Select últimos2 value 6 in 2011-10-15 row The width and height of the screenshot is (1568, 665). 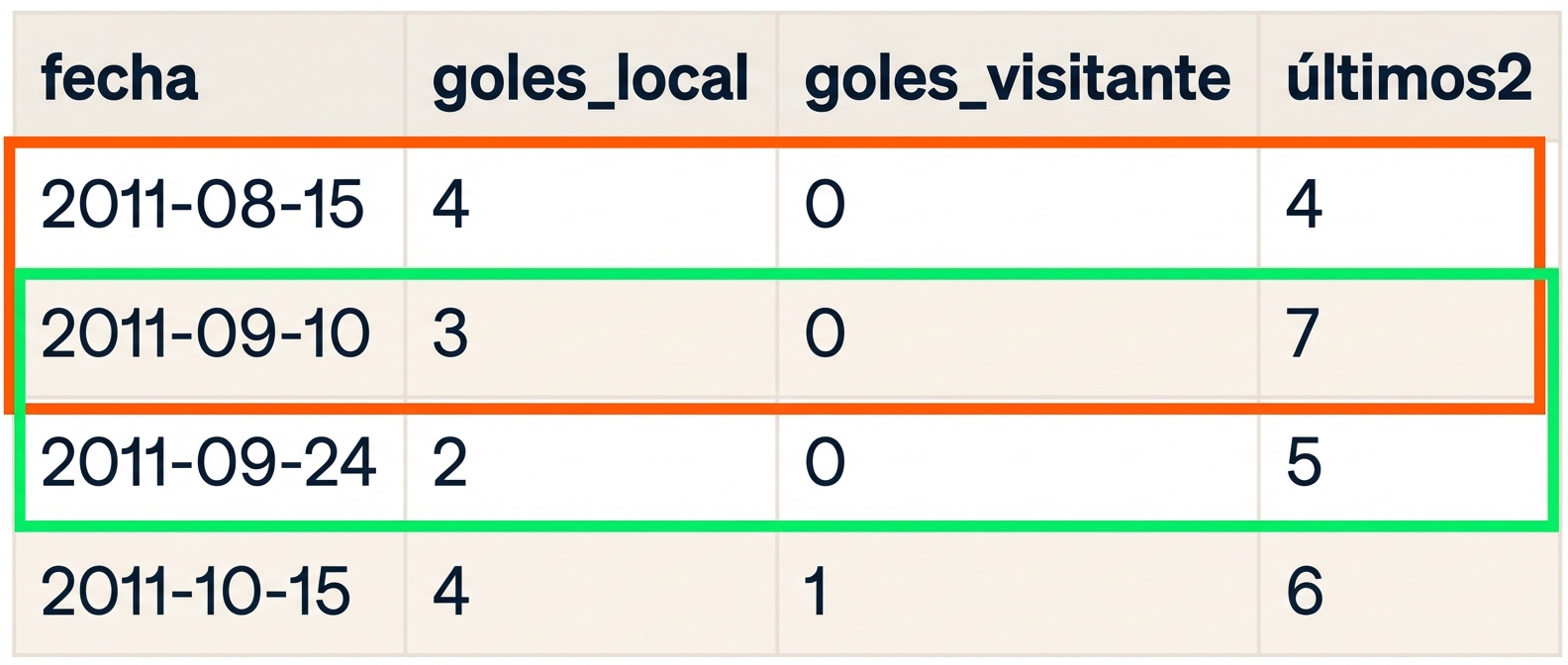pyautogui.click(x=1304, y=591)
